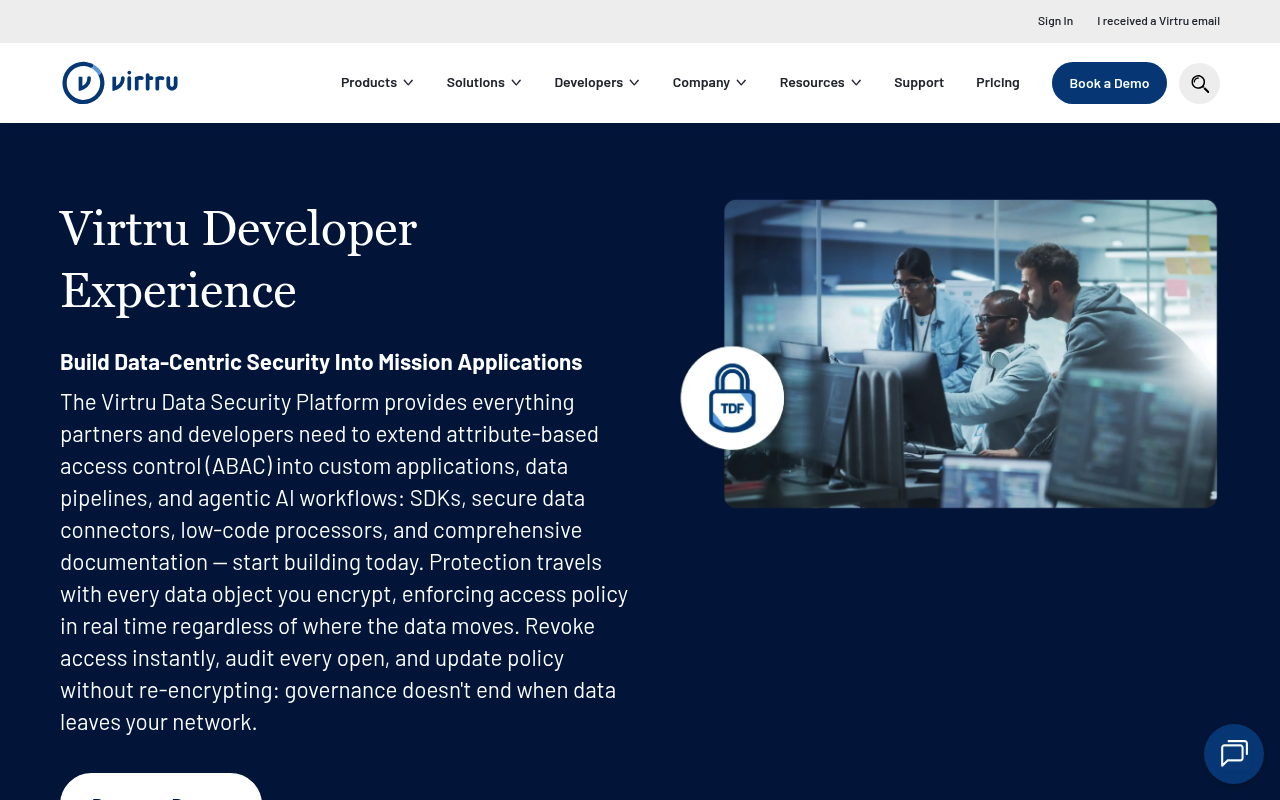Expand the Products chevron
The image size is (1280, 800).
(408, 83)
